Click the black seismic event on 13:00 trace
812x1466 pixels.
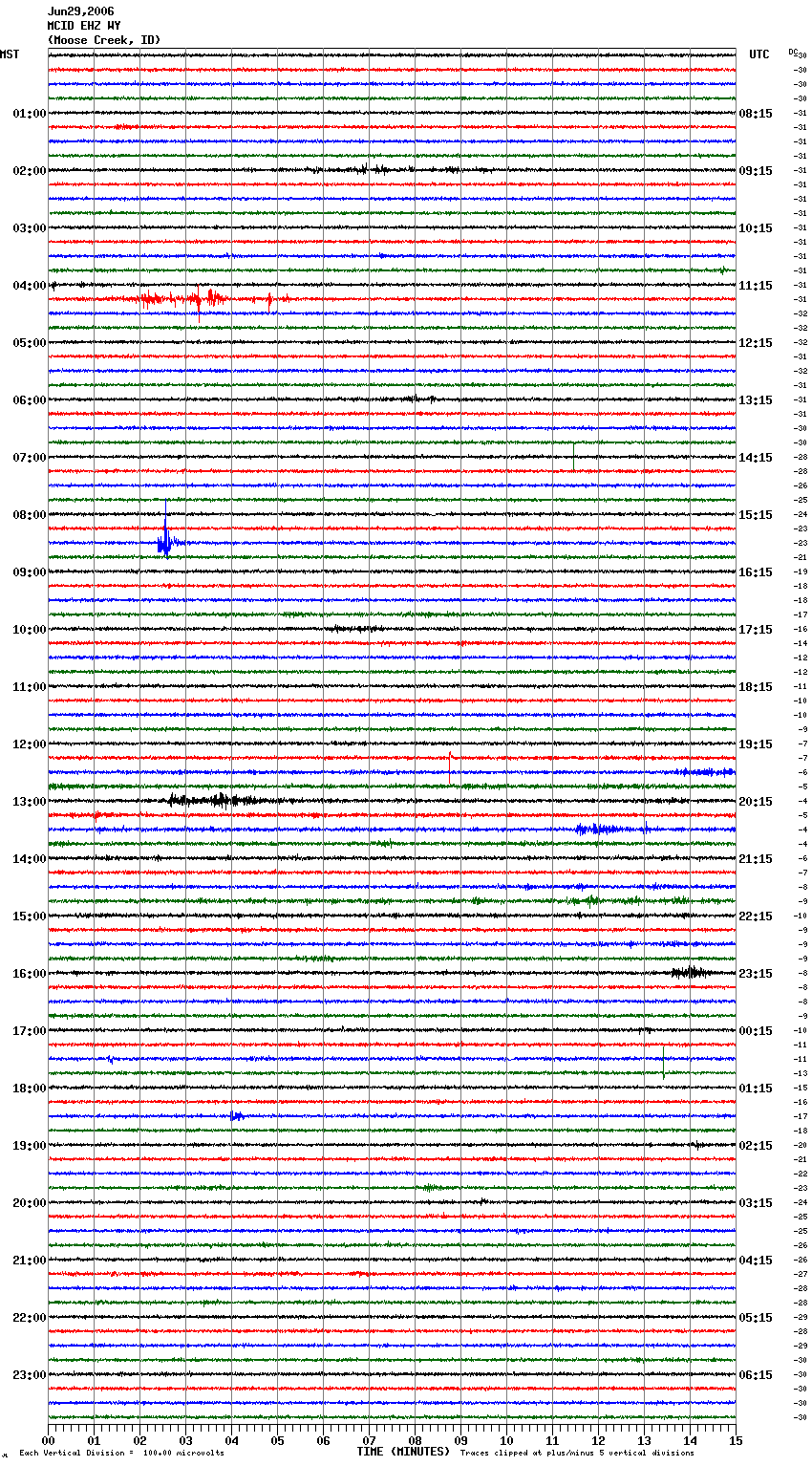(x=215, y=801)
